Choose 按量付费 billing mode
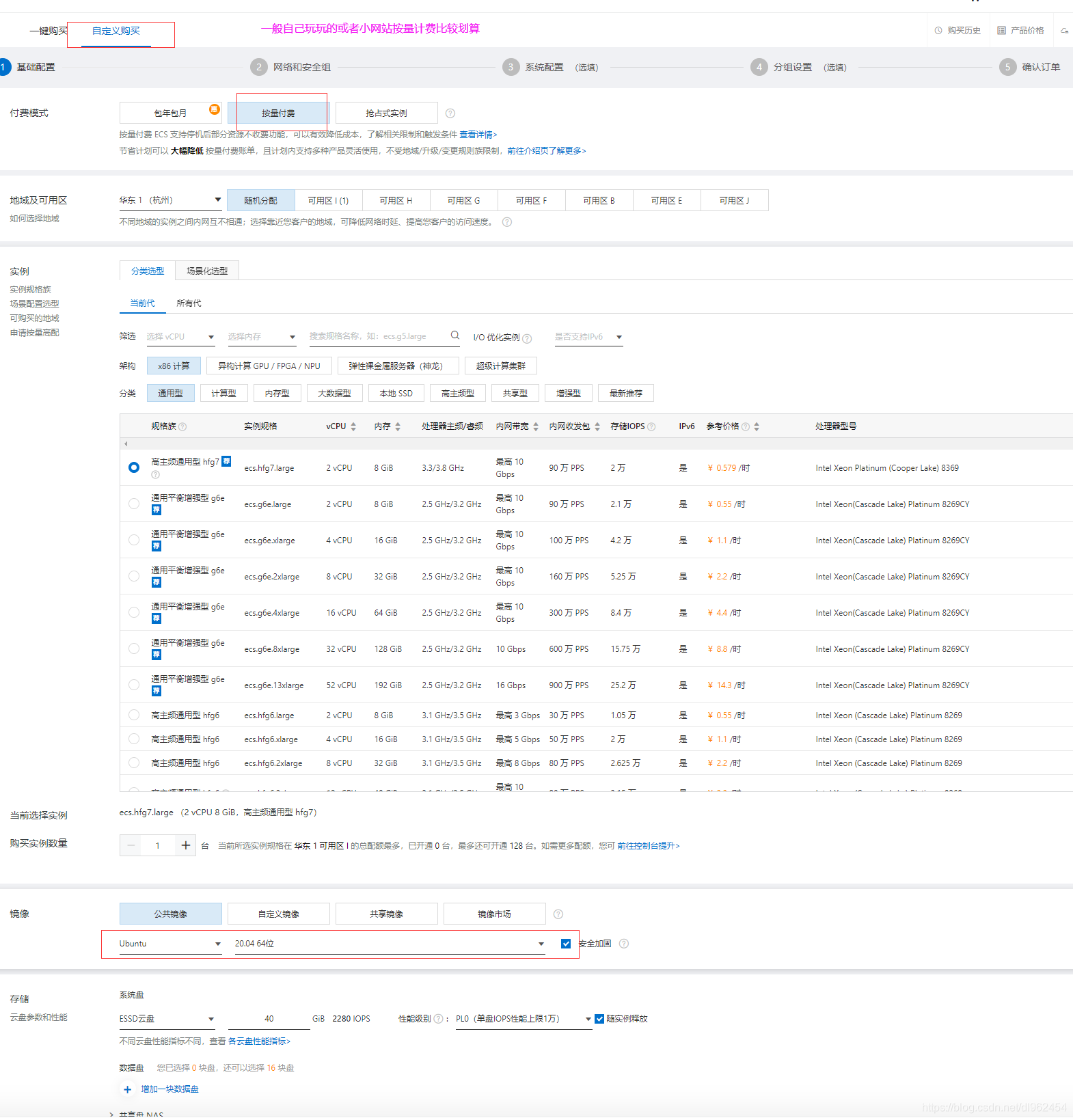This screenshot has width=1073, height=1120. (279, 113)
